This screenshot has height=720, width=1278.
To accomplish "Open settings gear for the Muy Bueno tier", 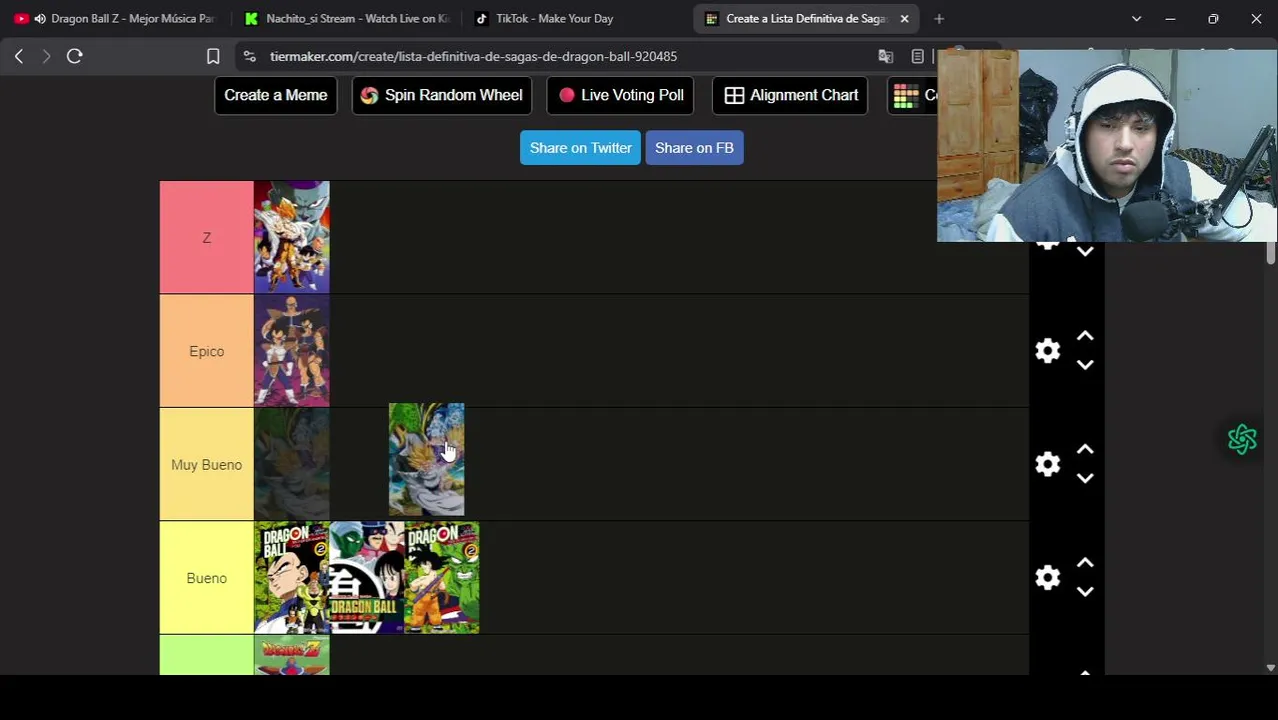I will 1047,464.
